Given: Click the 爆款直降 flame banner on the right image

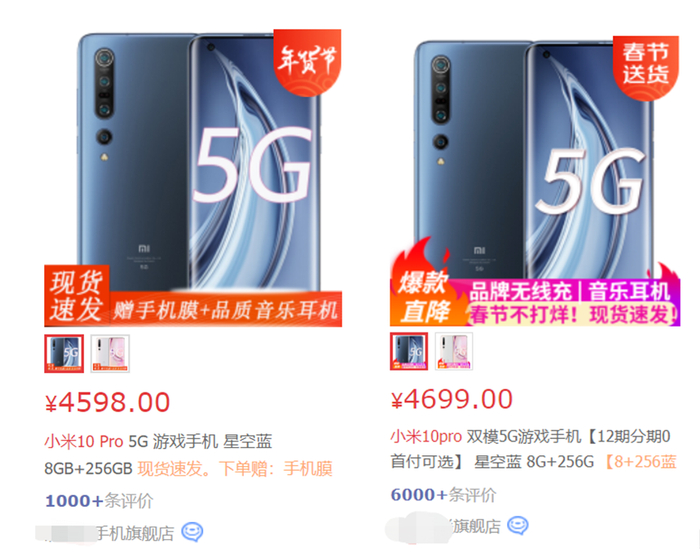Looking at the screenshot, I should [x=424, y=297].
